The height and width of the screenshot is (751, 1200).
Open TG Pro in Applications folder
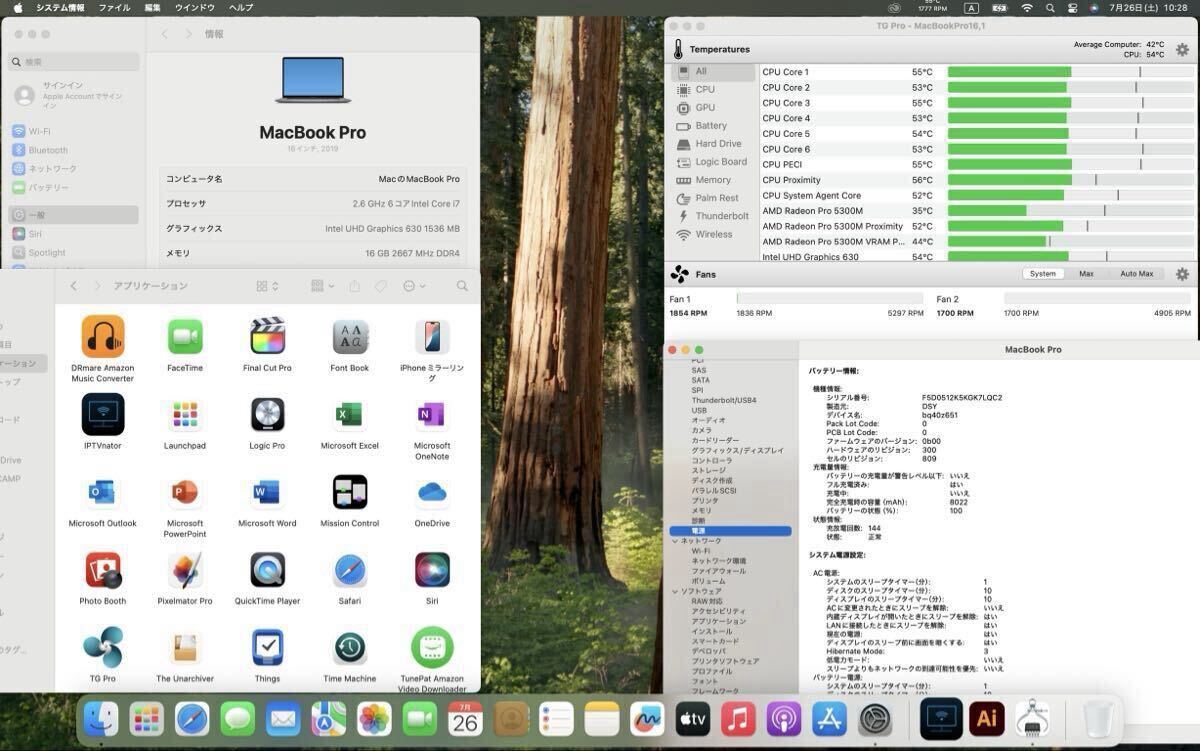coord(103,647)
